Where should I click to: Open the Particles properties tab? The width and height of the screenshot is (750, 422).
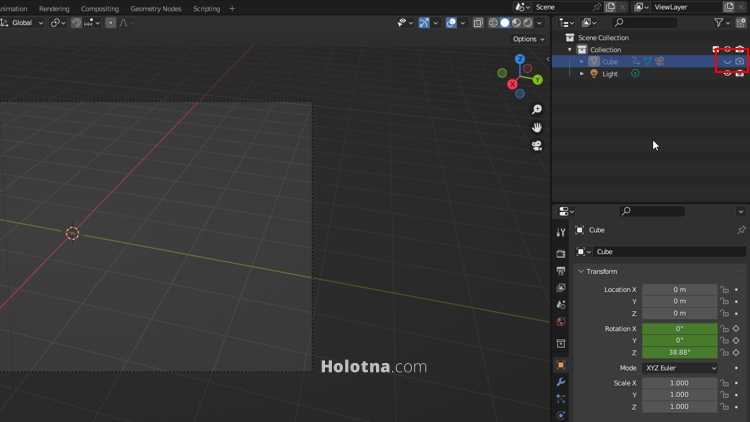(561, 399)
